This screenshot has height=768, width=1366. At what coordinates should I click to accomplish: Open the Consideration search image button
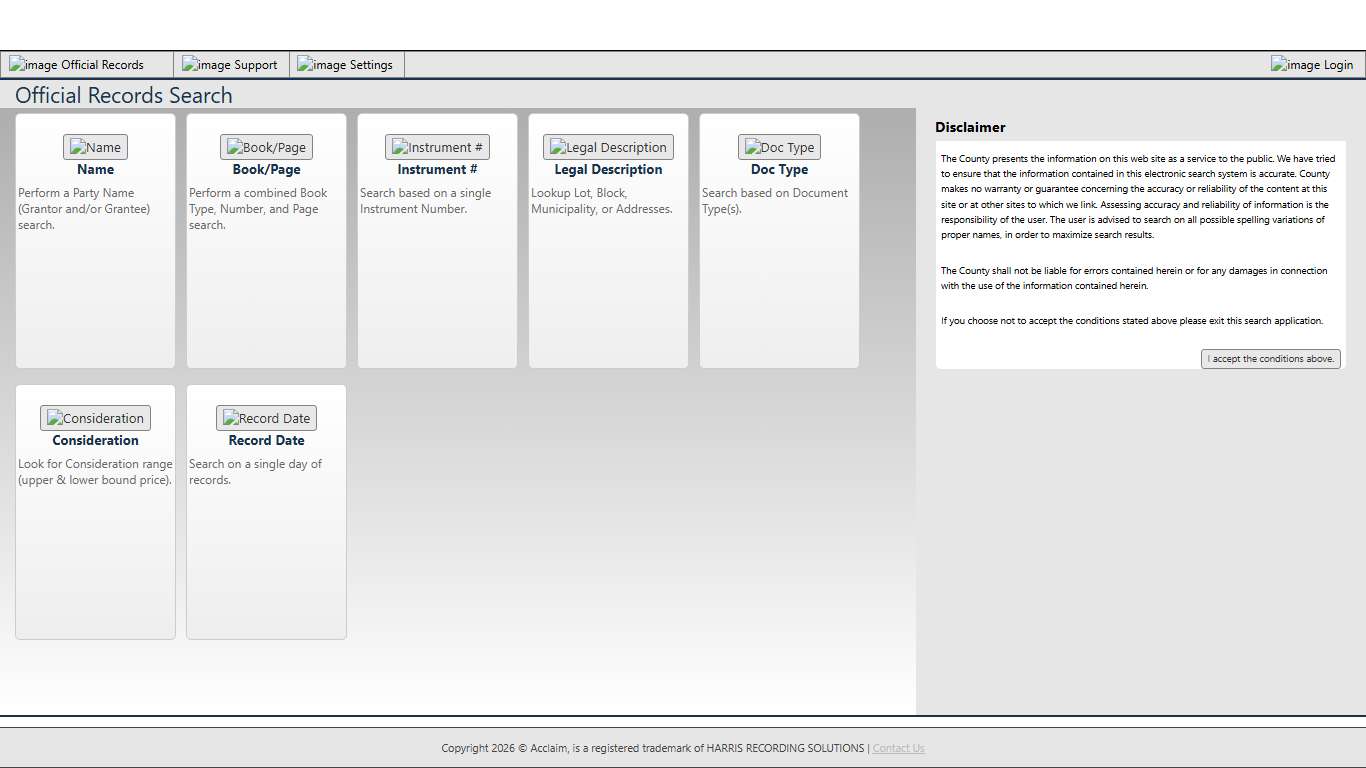pyautogui.click(x=95, y=418)
